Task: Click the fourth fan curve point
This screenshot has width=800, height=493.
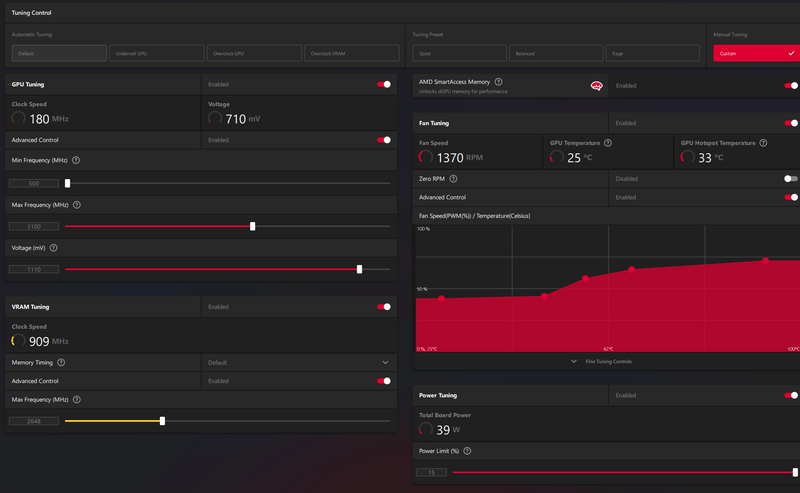Action: pos(632,269)
